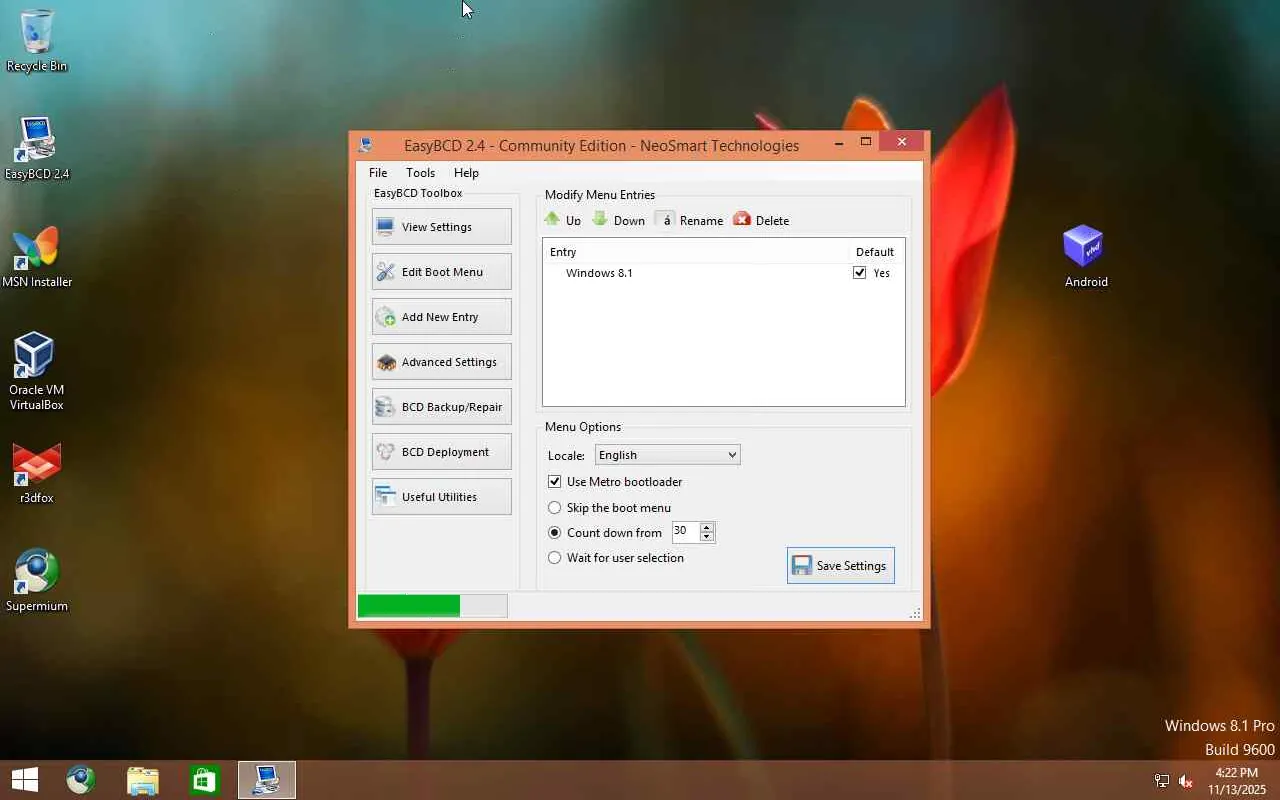Open BCD Deployment section
The height and width of the screenshot is (800, 1280).
point(441,452)
